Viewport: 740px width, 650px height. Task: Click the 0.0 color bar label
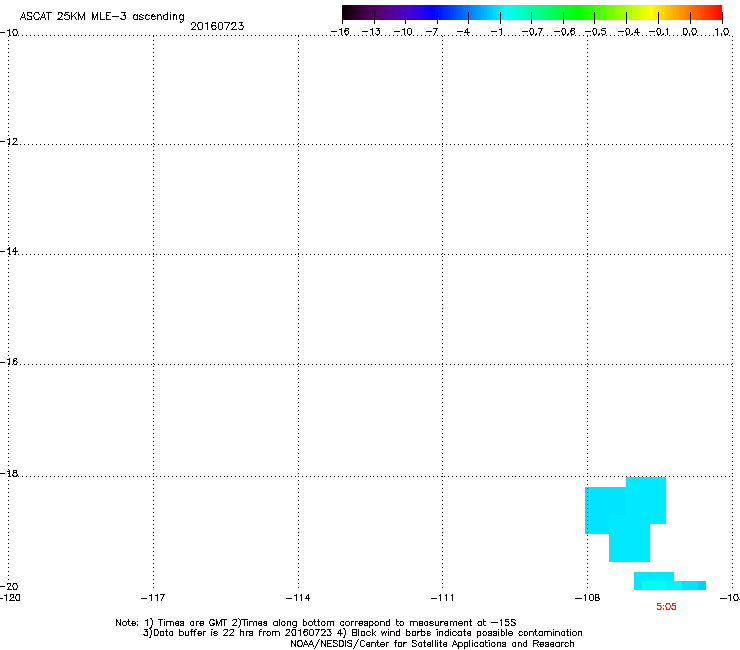coord(690,32)
